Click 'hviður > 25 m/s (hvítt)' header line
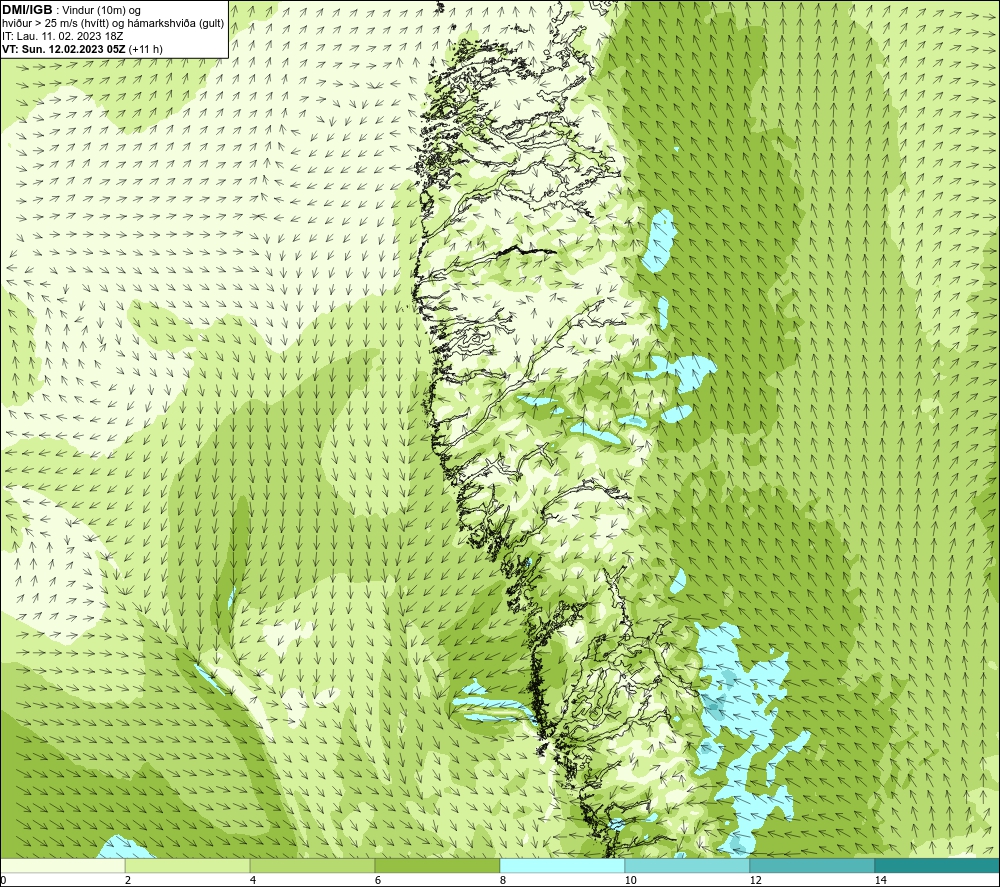 (x=56, y=24)
